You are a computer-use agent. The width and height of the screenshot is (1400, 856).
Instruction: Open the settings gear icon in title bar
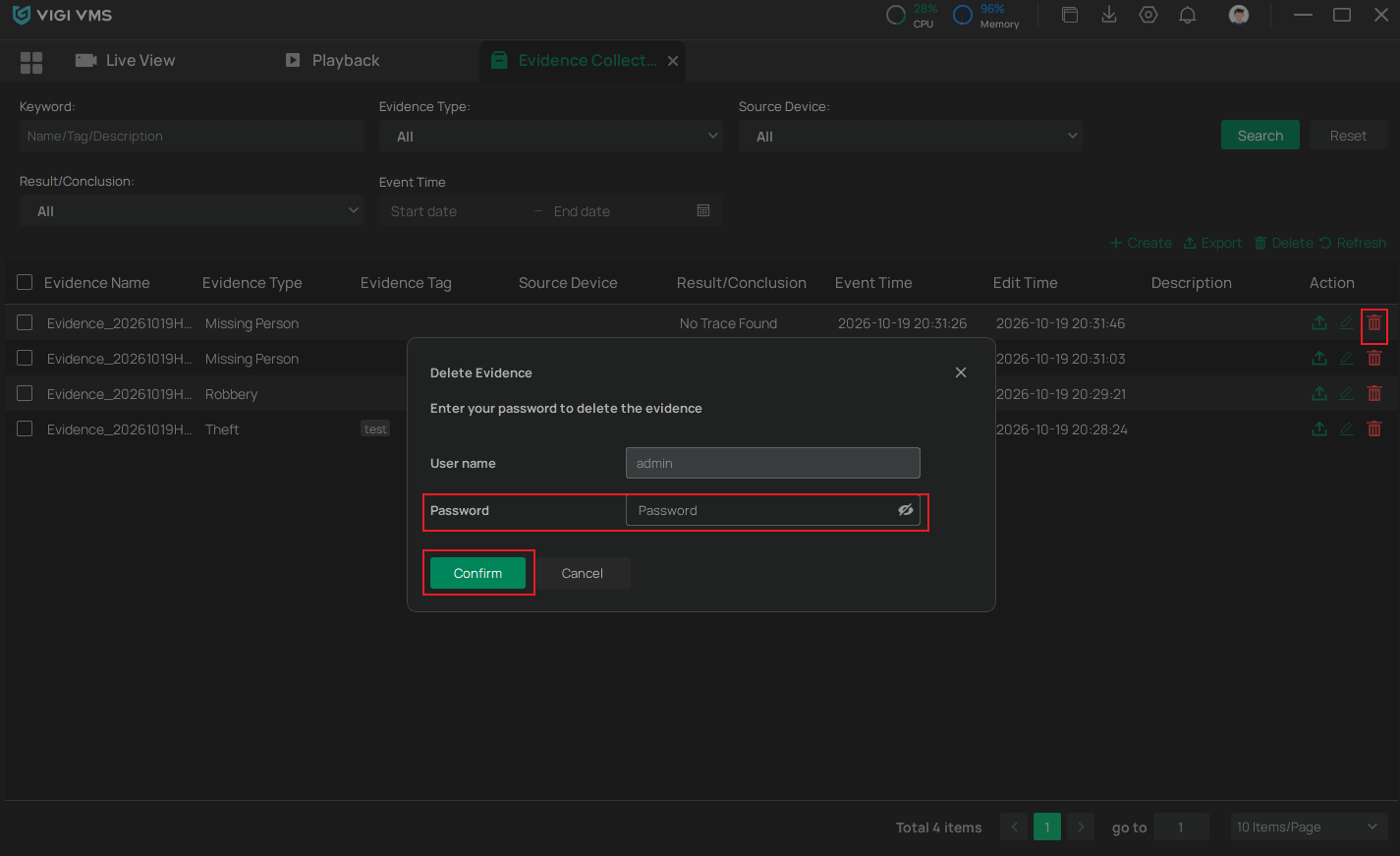[x=1148, y=15]
